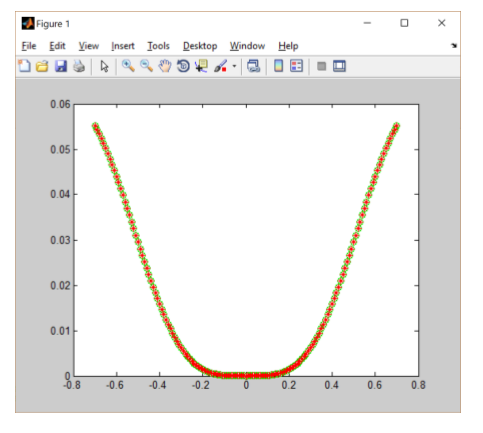The image size is (483, 433).
Task: Enable the Rotate 3D tool
Action: click(183, 66)
